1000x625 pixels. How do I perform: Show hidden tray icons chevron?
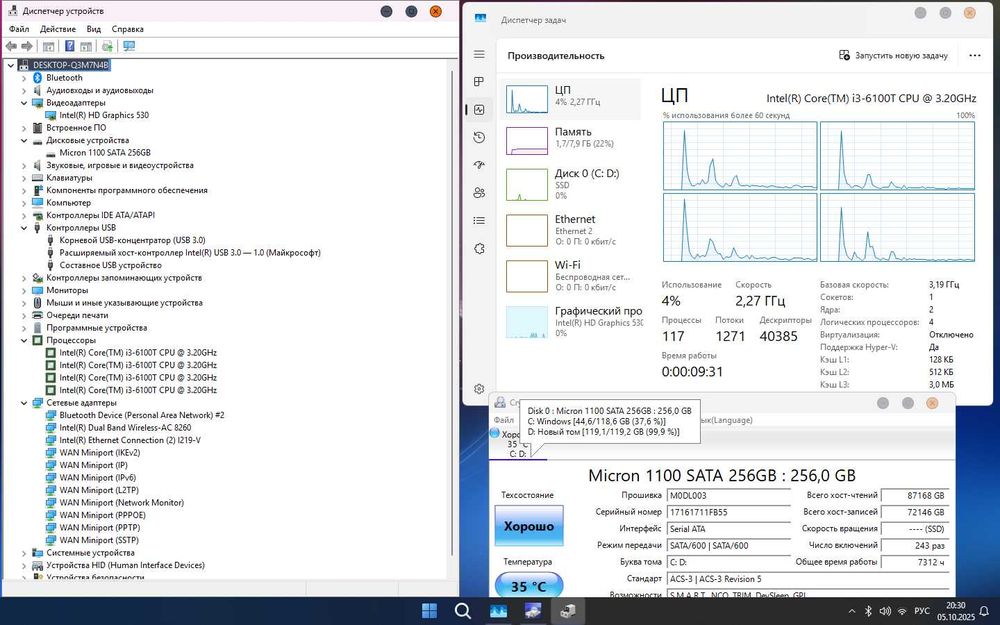coord(851,611)
